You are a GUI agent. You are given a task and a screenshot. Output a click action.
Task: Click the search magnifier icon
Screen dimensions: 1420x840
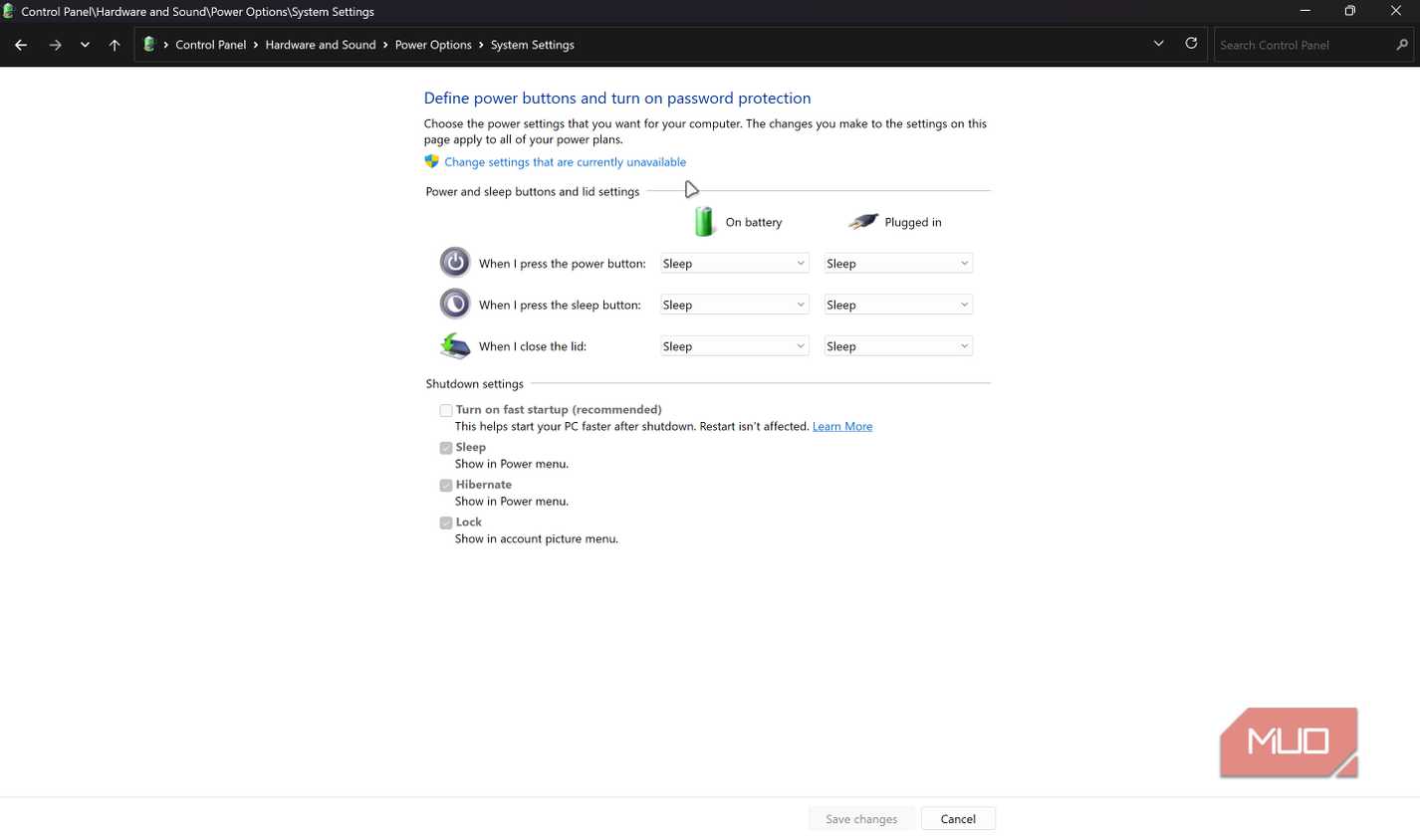pos(1402,45)
